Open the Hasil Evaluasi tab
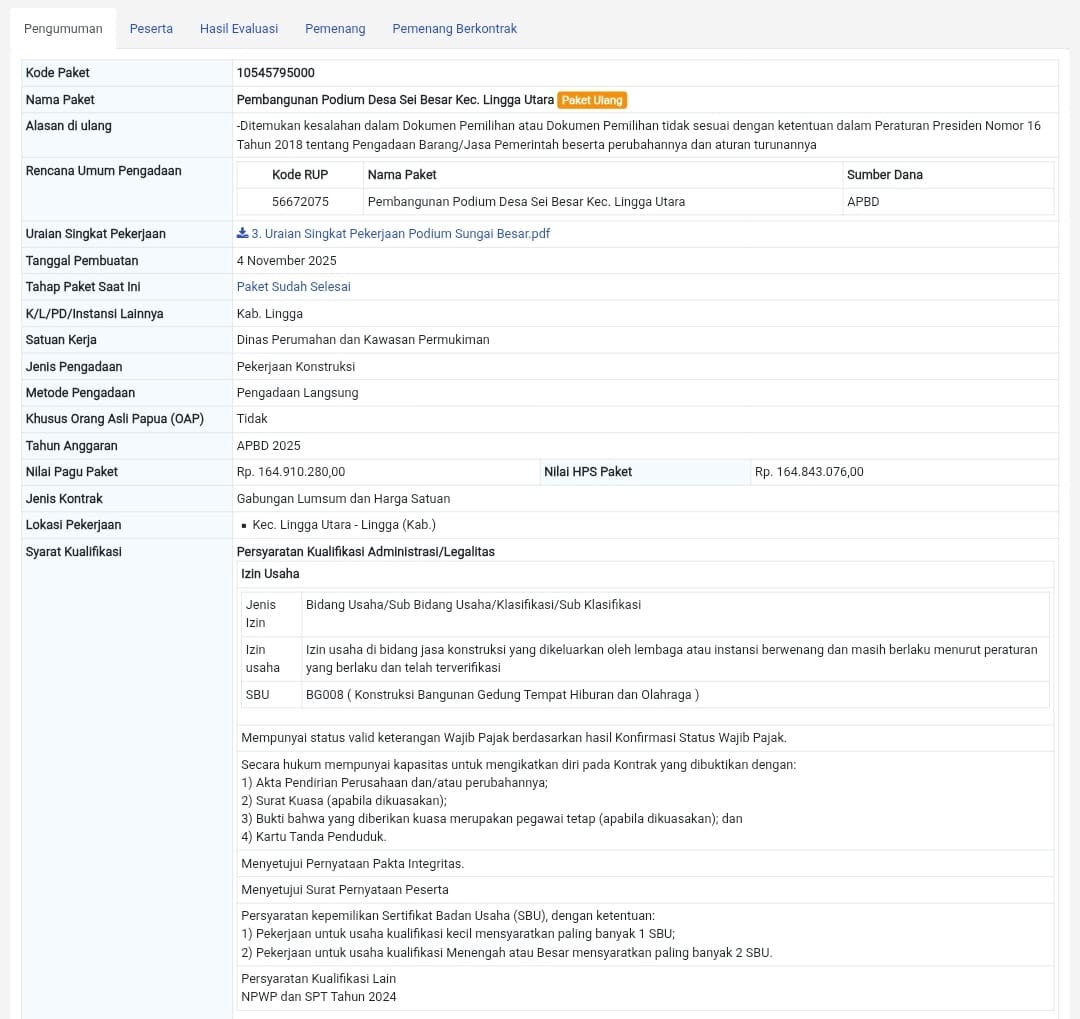Screen dimensions: 1080x1019 [239, 29]
